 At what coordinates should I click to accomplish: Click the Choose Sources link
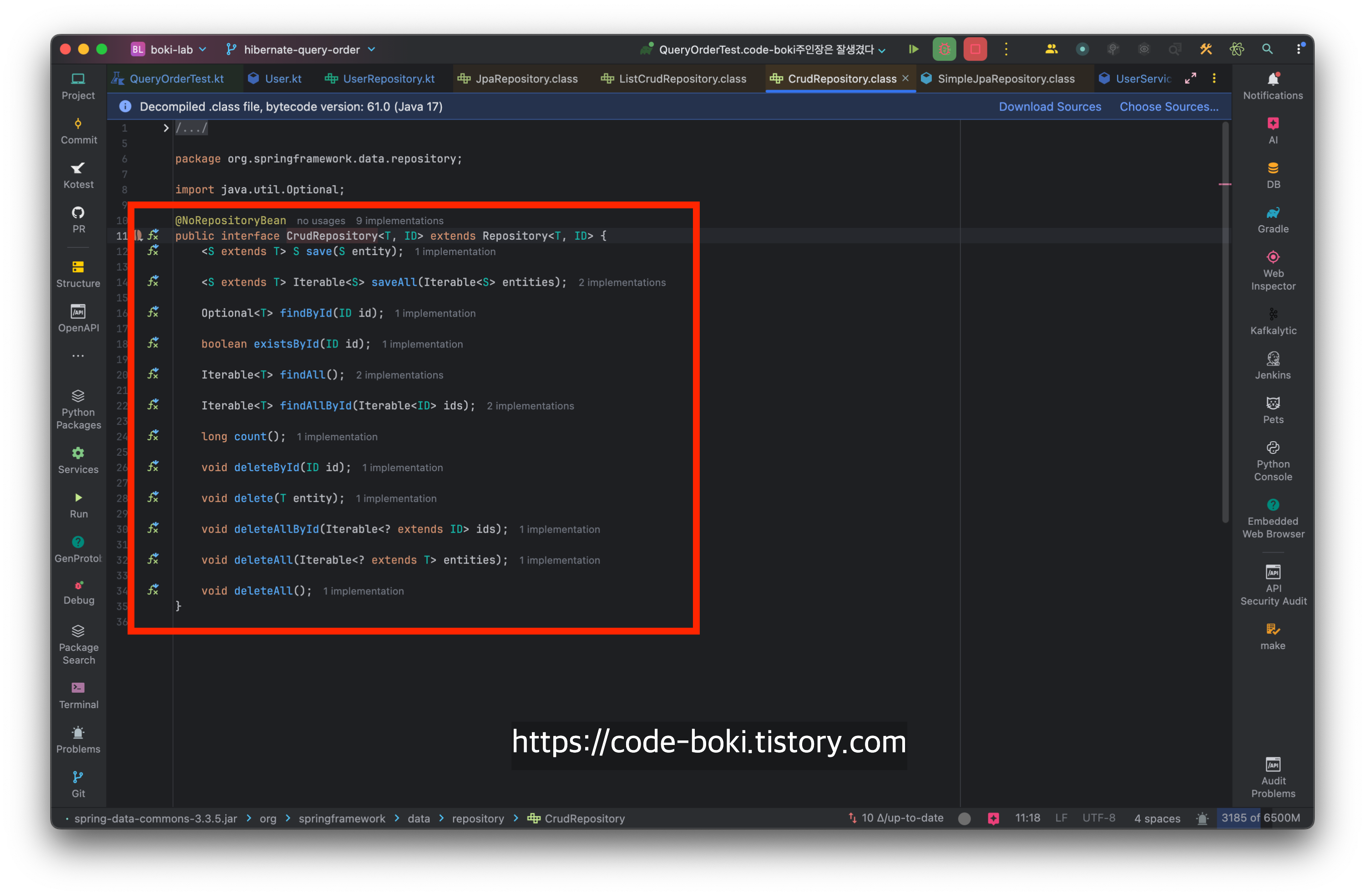[x=1169, y=106]
